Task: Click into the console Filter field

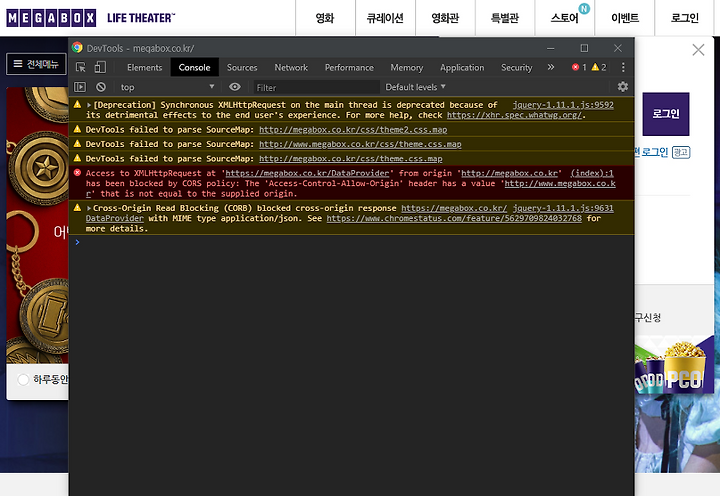Action: pyautogui.click(x=317, y=87)
